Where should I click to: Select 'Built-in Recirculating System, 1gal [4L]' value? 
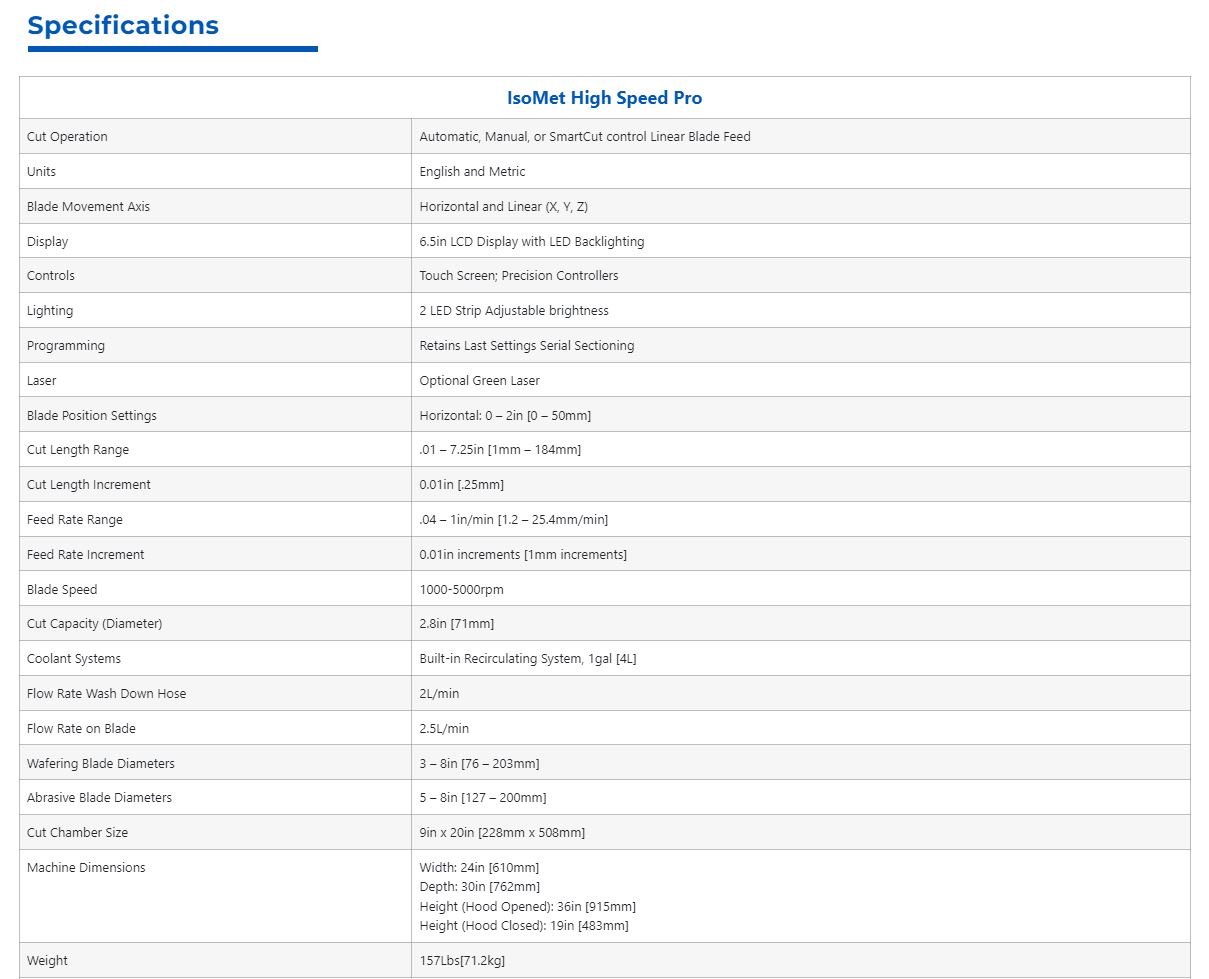click(x=528, y=659)
